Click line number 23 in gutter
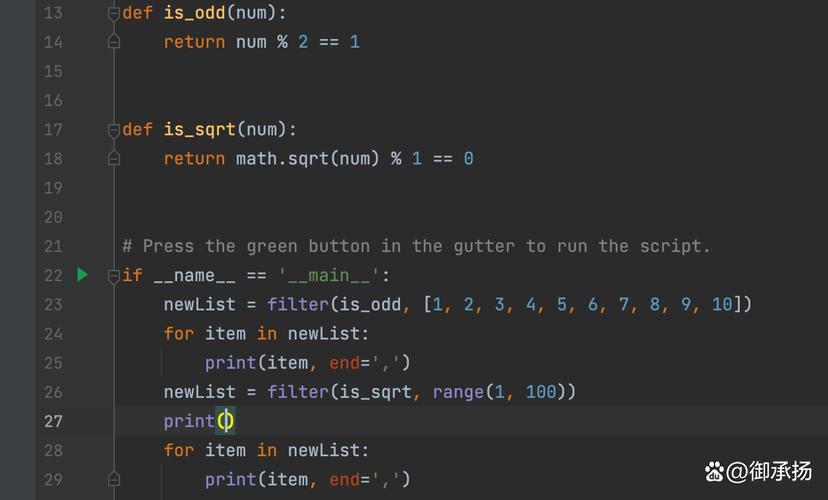This screenshot has width=828, height=500. coord(53,305)
